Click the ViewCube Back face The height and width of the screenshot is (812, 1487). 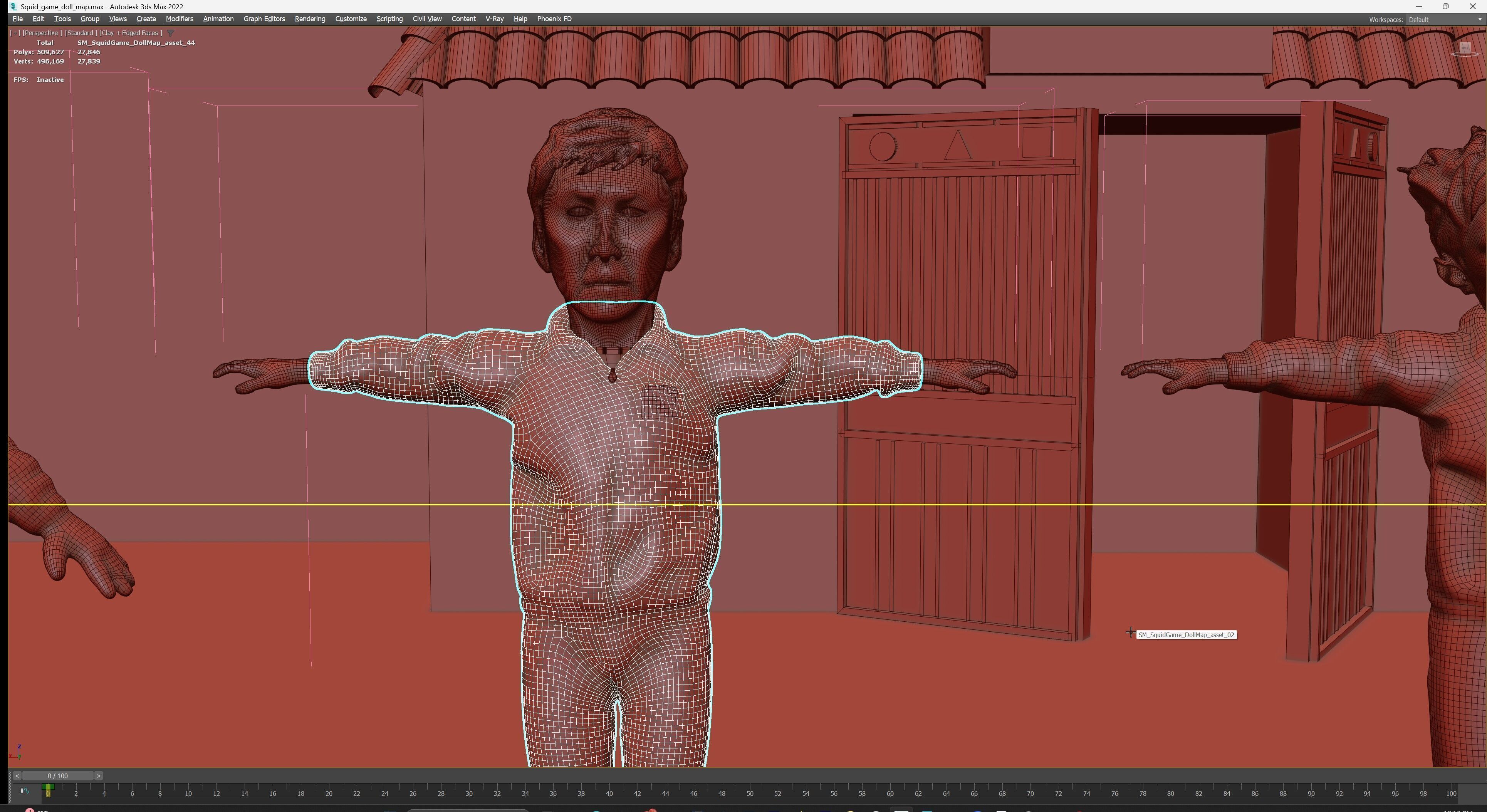point(1465,47)
